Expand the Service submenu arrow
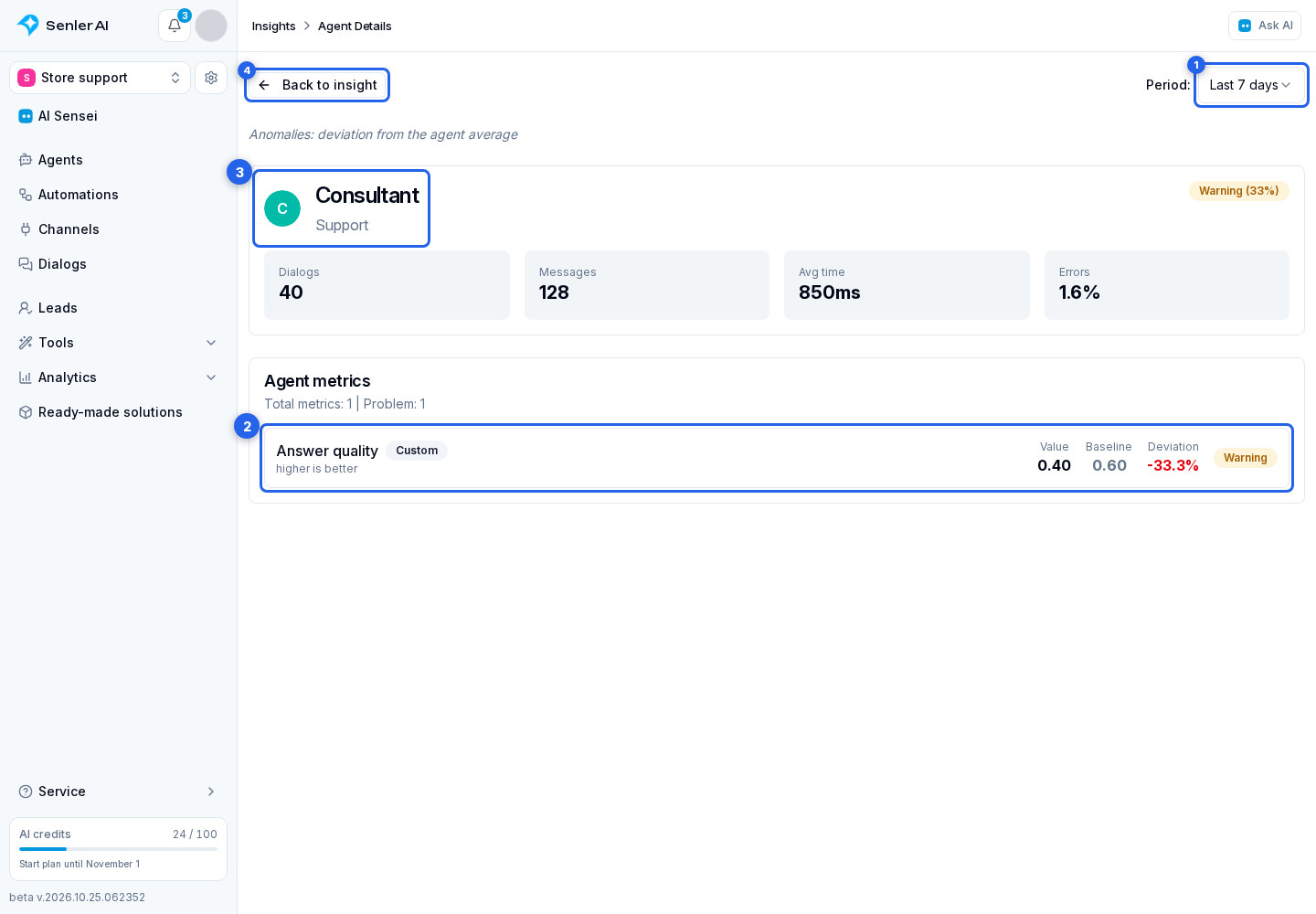This screenshot has width=1316, height=914. pos(211,792)
